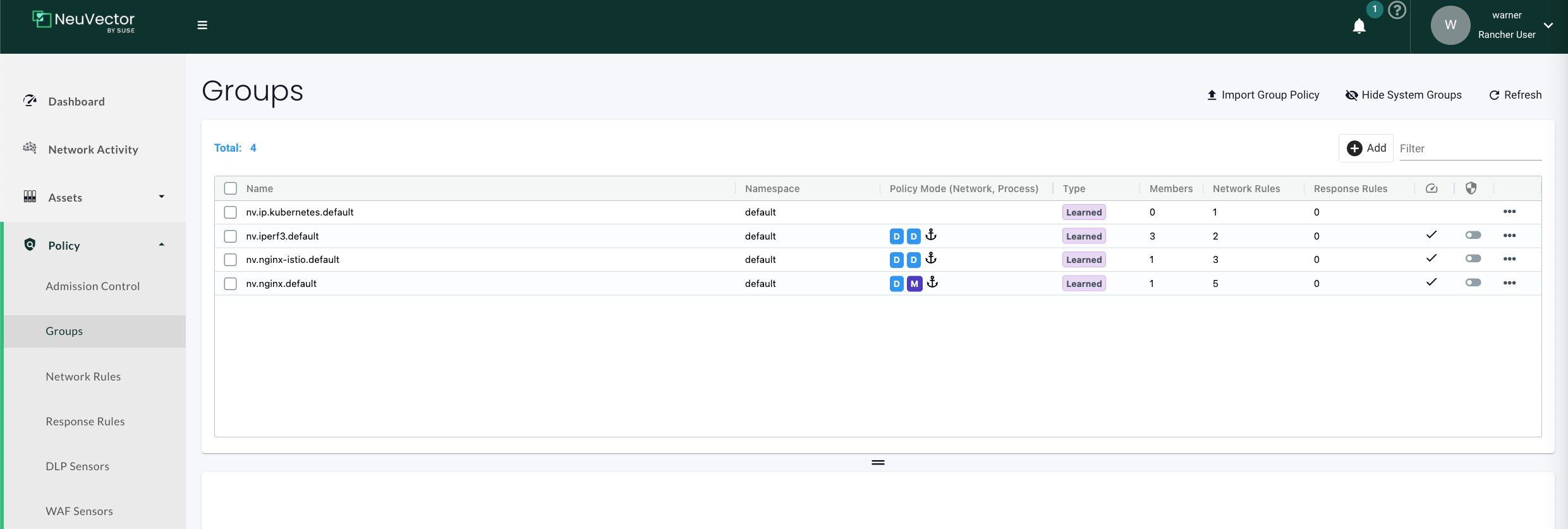Click the anchor icon for nv.nginx.default
The width and height of the screenshot is (1568, 529).
point(932,283)
